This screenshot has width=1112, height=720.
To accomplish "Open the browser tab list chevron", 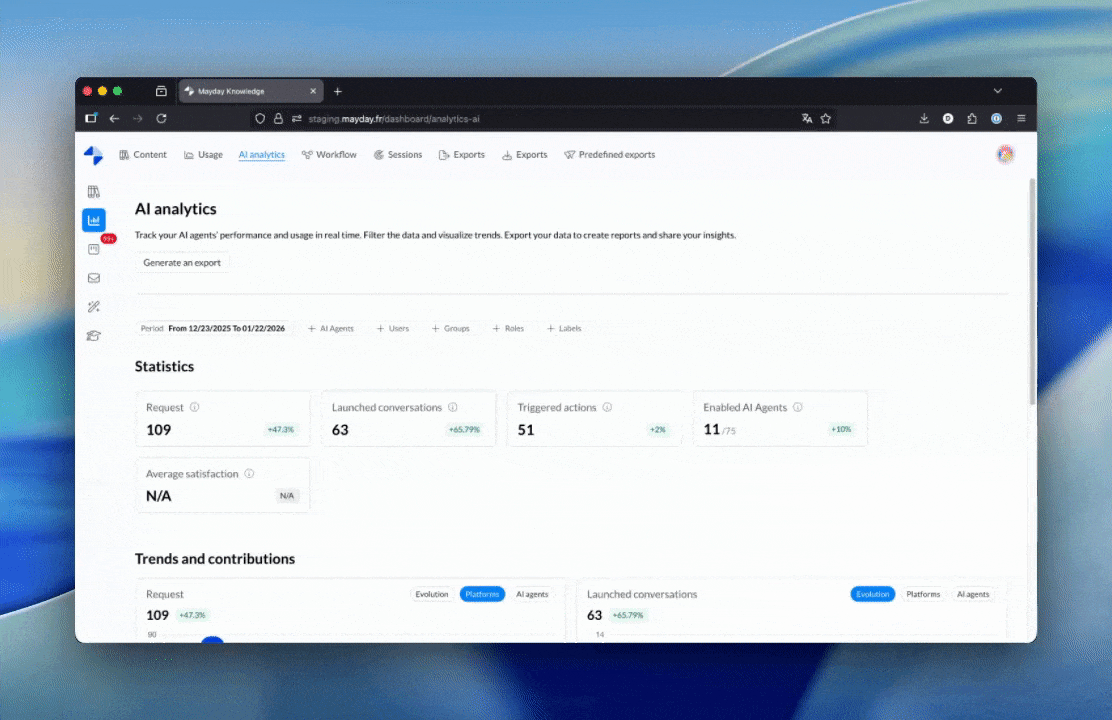I will point(997,91).
